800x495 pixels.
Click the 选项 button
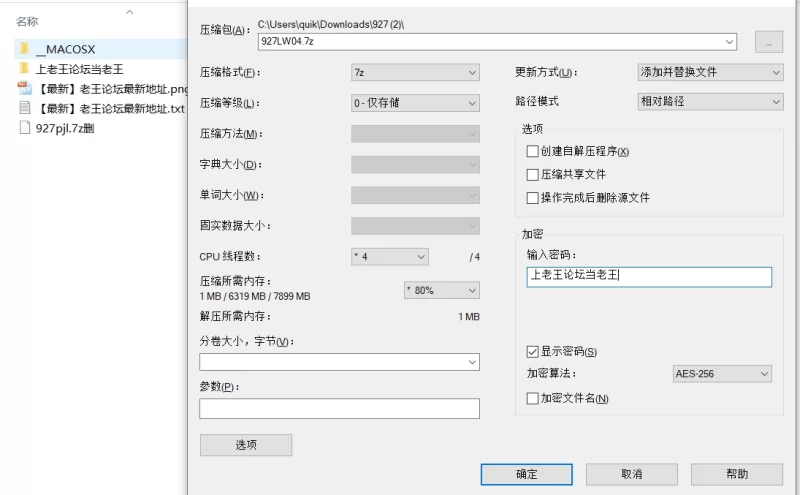[246, 445]
